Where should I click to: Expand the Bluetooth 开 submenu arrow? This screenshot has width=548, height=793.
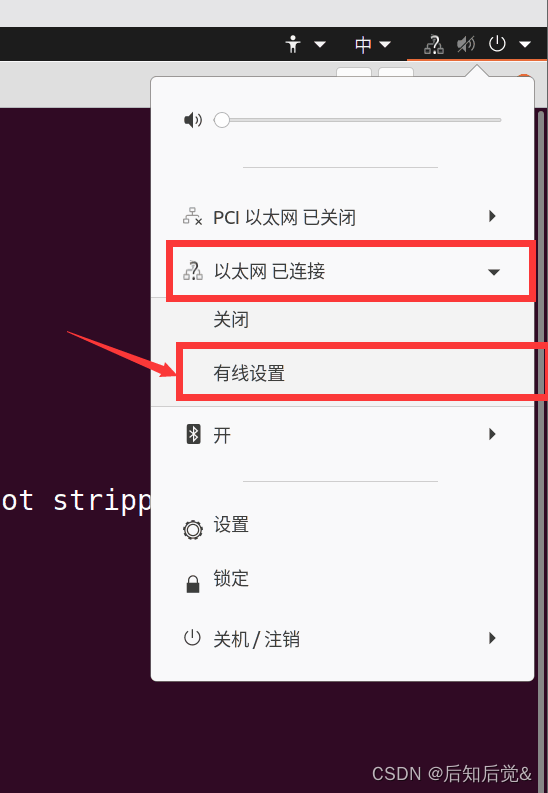tap(492, 434)
